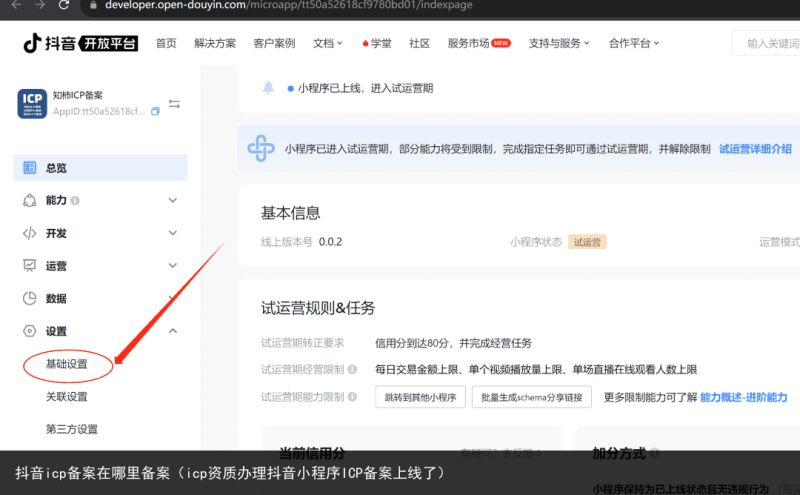The height and width of the screenshot is (495, 800).
Task: Click the 能力 info question mark icon
Action: pyautogui.click(x=75, y=201)
